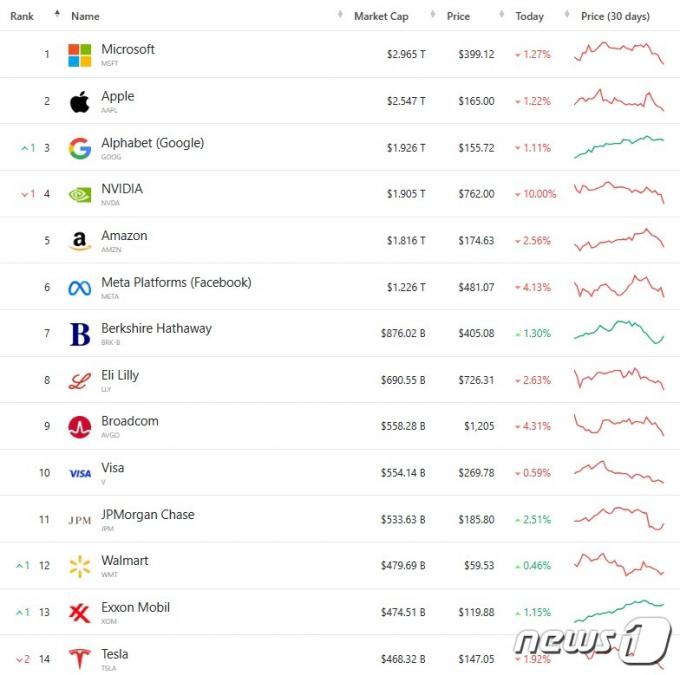This screenshot has width=680, height=675.
Task: Click the Microsoft logo icon
Action: [x=80, y=55]
